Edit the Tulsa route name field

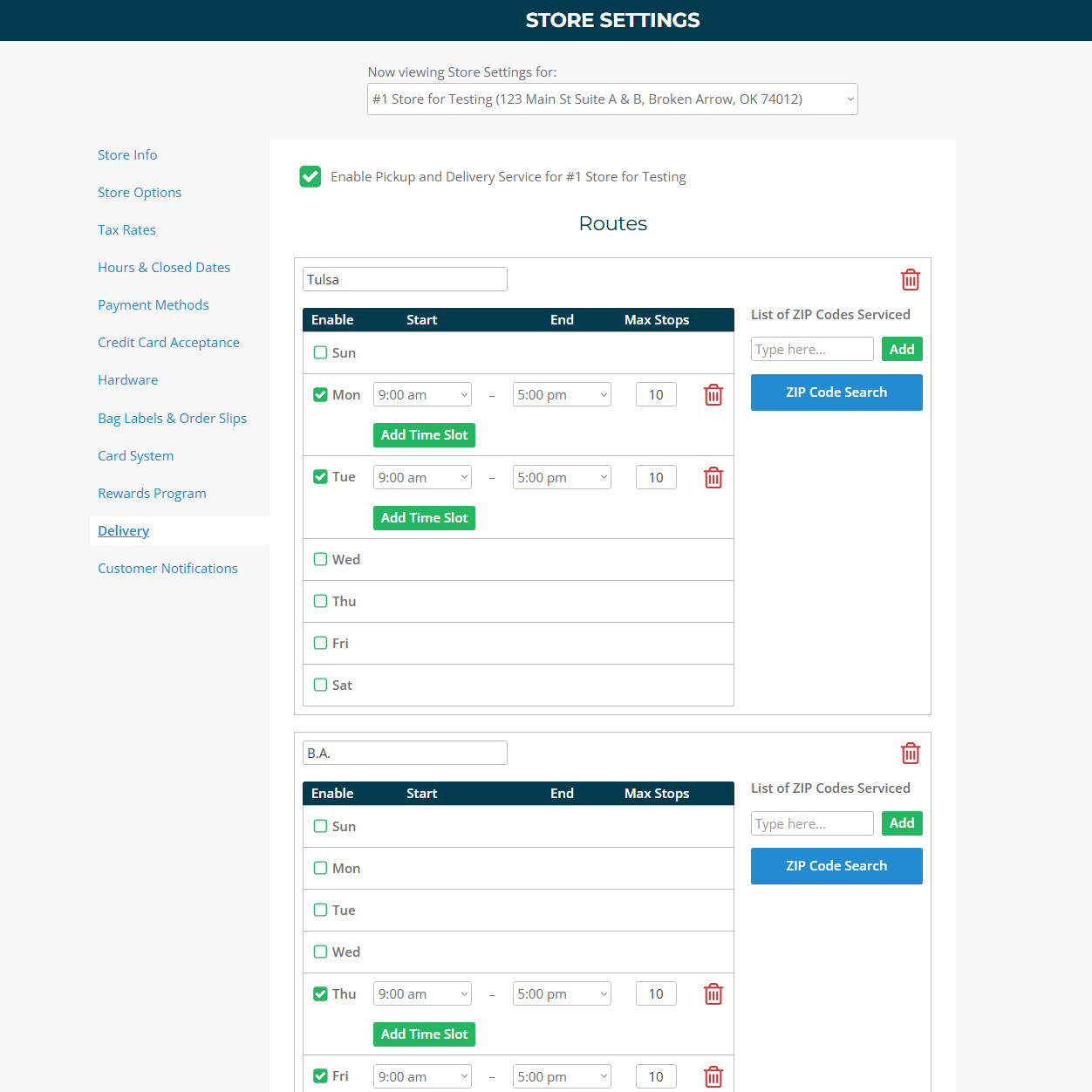(x=405, y=279)
